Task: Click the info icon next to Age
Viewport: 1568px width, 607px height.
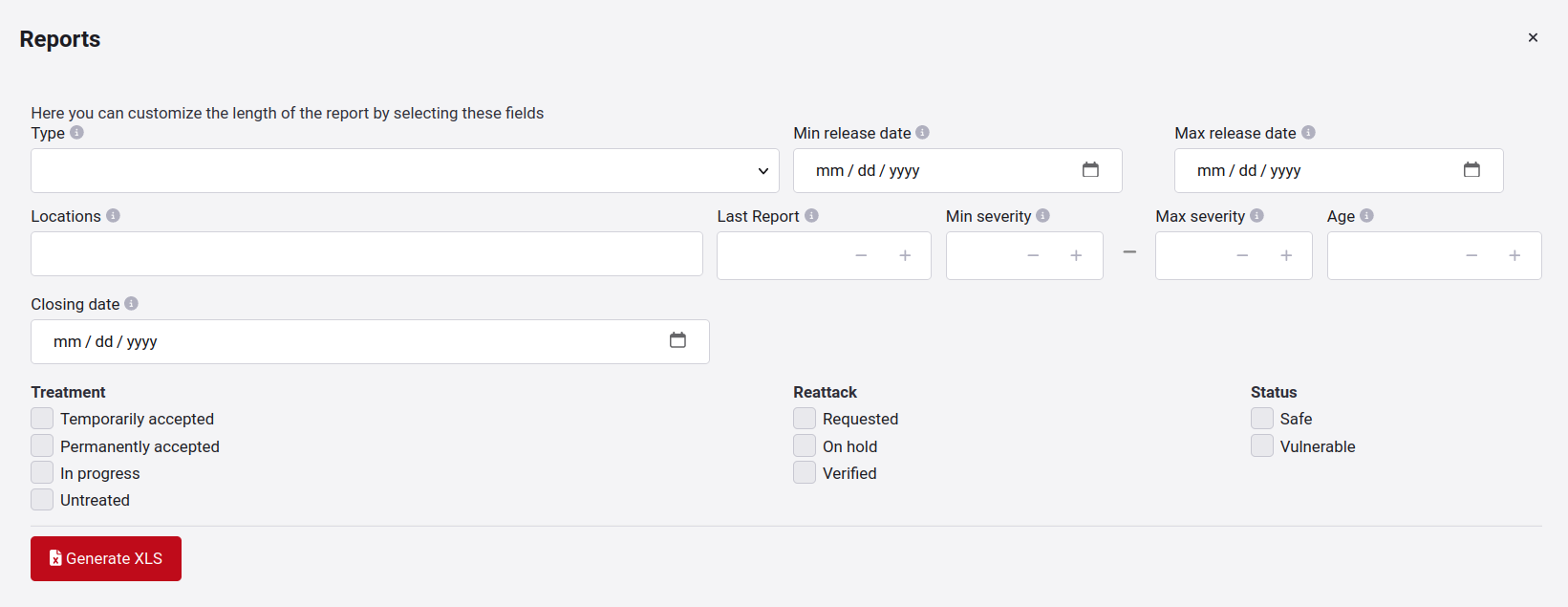Action: pos(1366,216)
